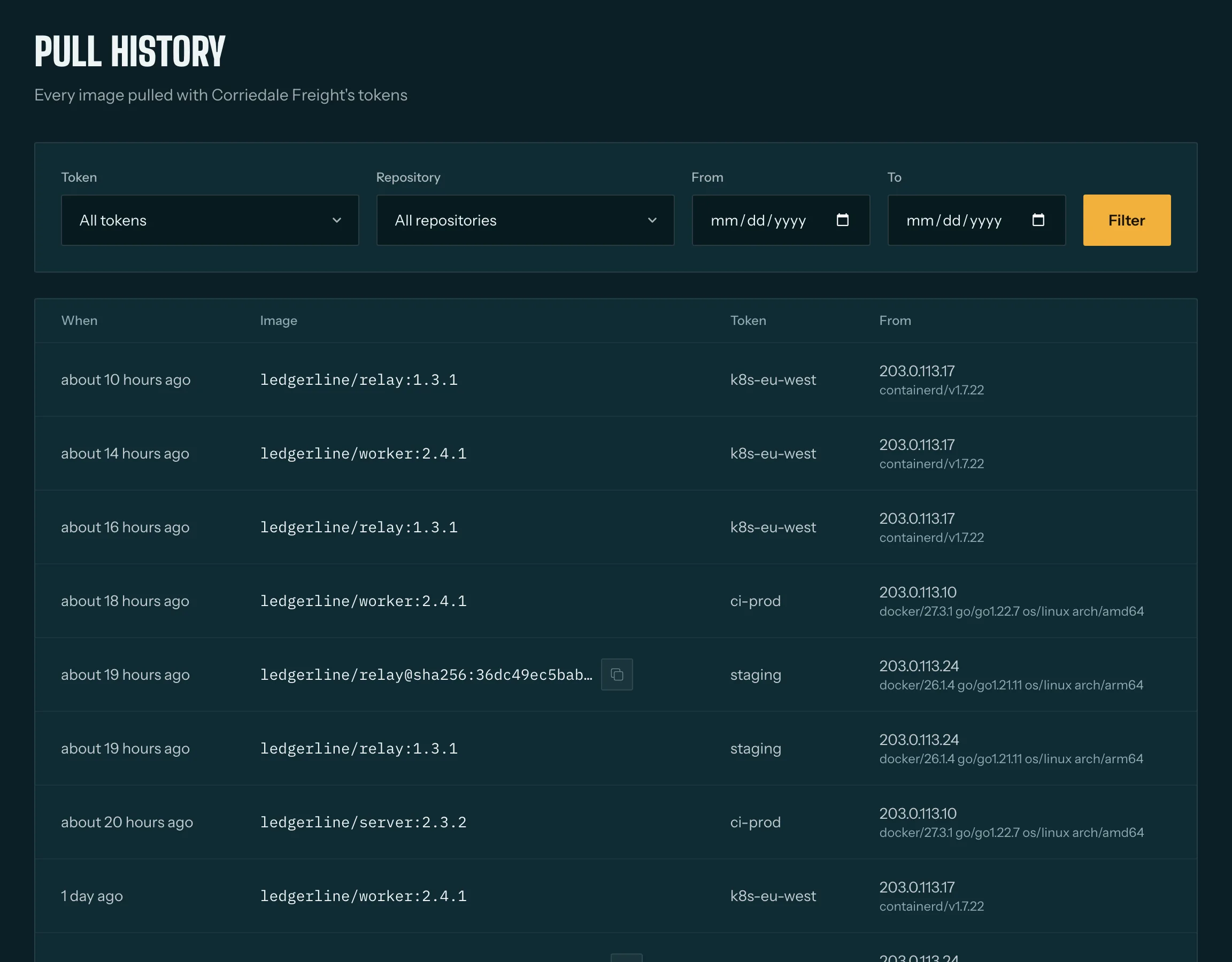Image resolution: width=1232 pixels, height=962 pixels.
Task: Select ledgerline/worker:2.4.1 in 1 day ago row
Action: [363, 896]
